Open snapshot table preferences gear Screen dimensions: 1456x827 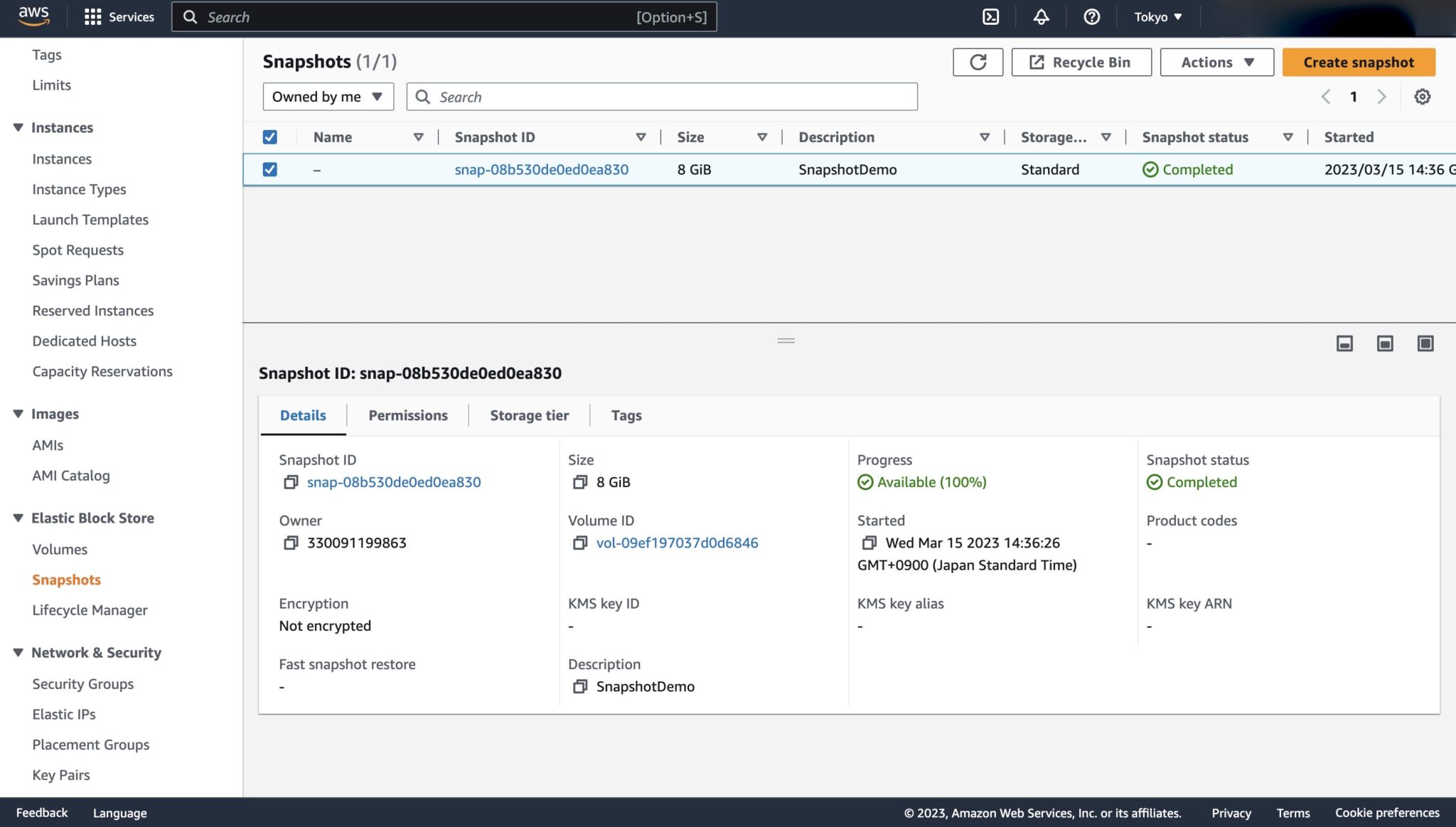pyautogui.click(x=1423, y=96)
